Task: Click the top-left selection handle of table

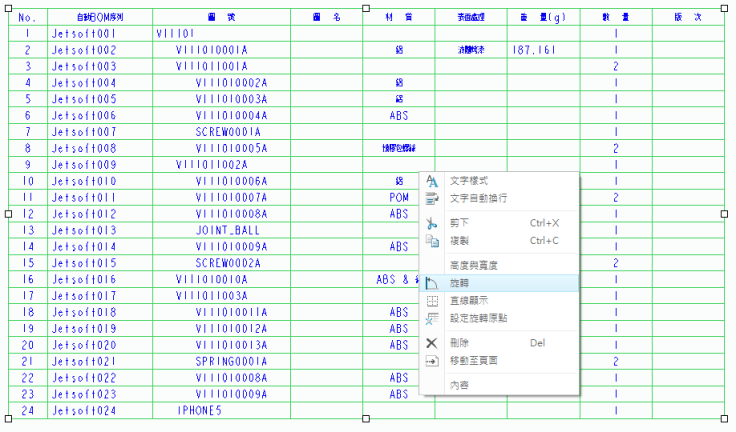Action: (10, 8)
